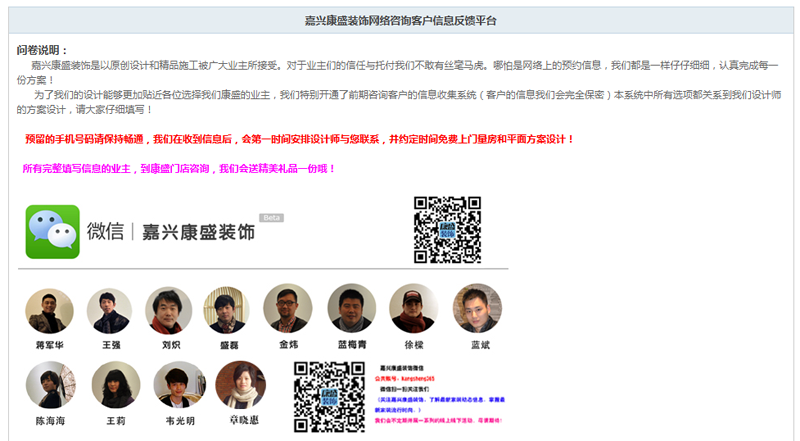Open the QR code next to the WeChat banner
The image size is (800, 441).
point(447,230)
